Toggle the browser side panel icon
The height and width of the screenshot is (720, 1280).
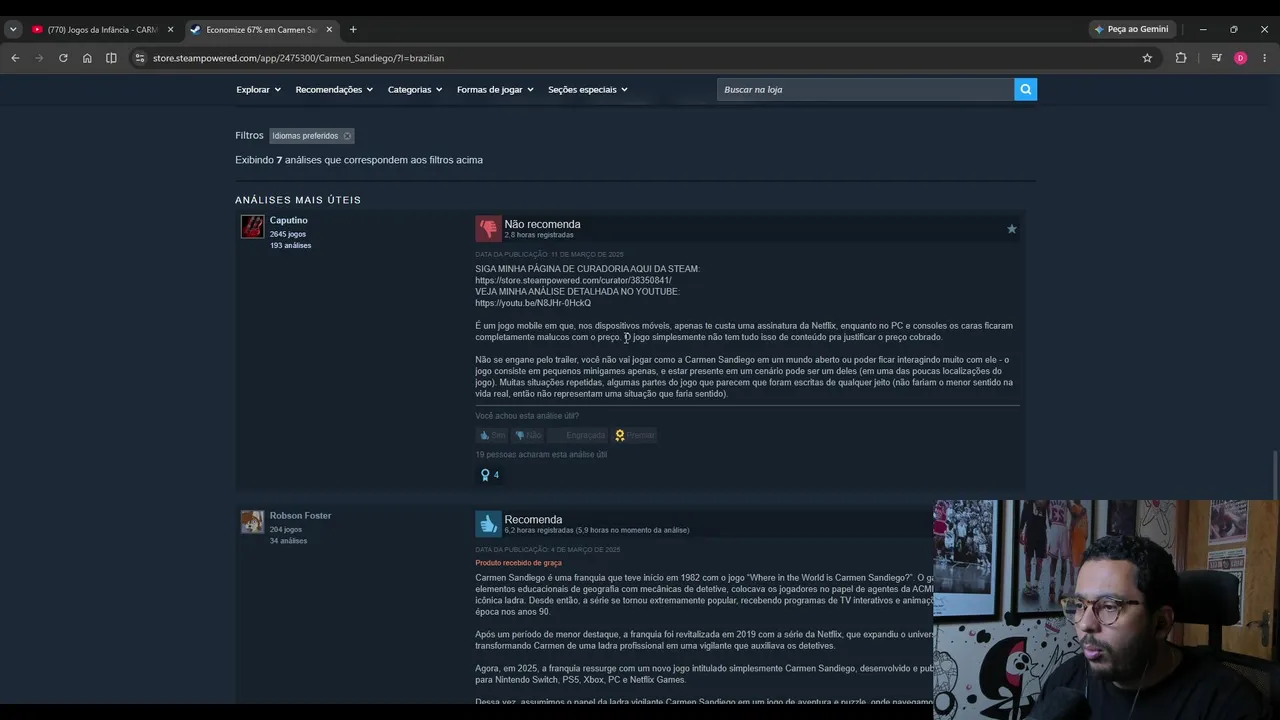(111, 58)
